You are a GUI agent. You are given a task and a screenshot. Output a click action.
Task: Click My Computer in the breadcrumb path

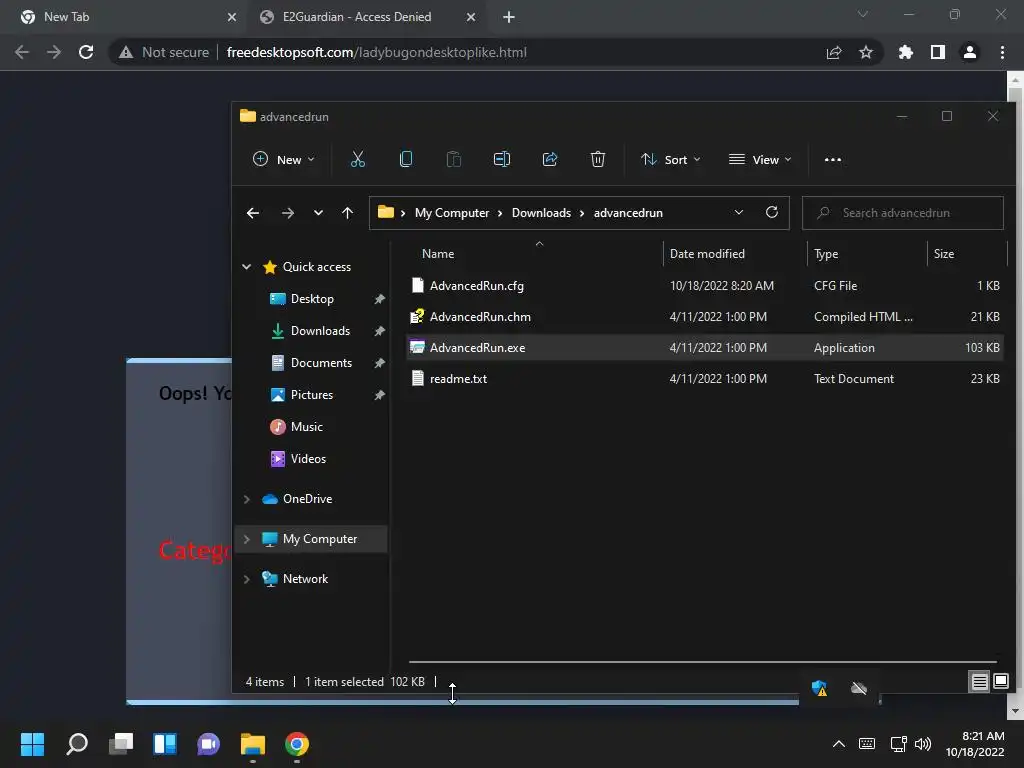452,213
